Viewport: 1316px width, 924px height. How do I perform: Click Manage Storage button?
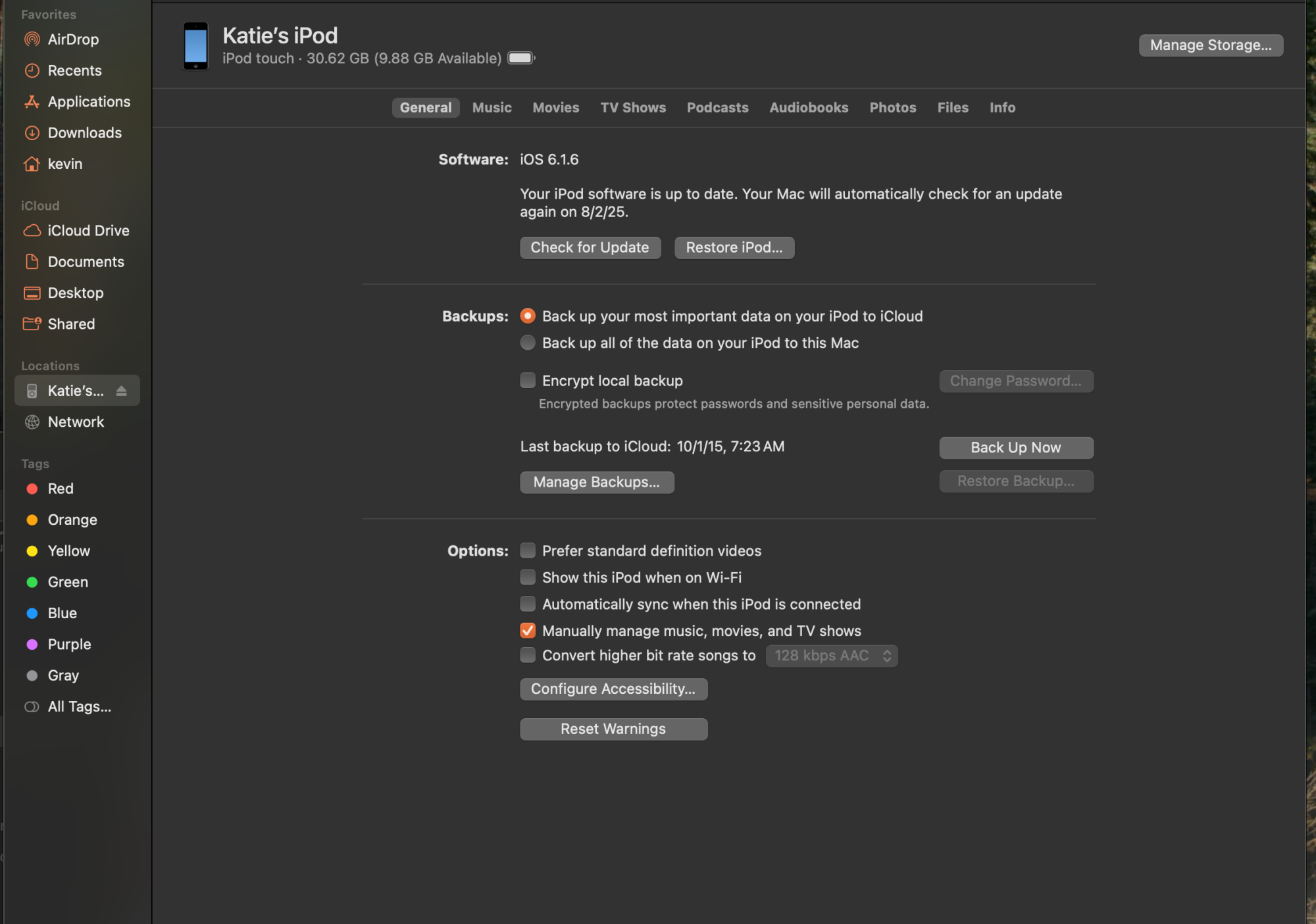pos(1211,45)
